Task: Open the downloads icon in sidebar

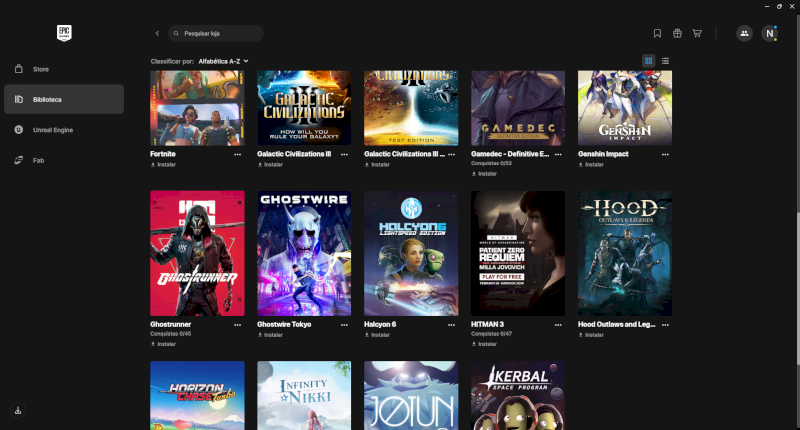Action: 18,410
